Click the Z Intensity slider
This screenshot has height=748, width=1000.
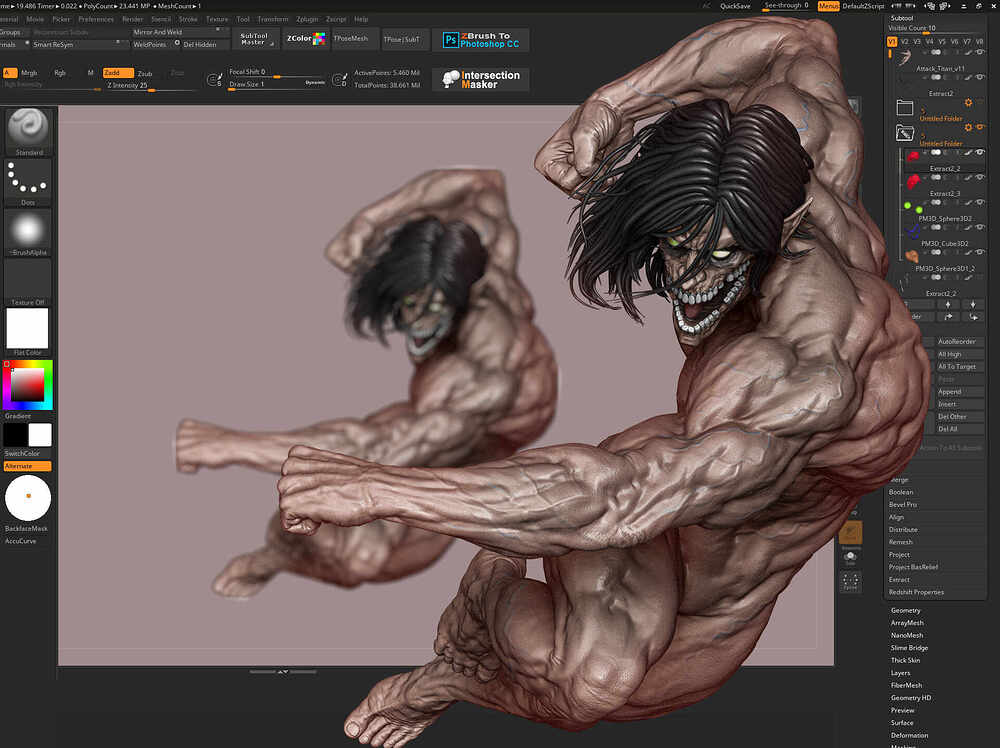(x=150, y=86)
